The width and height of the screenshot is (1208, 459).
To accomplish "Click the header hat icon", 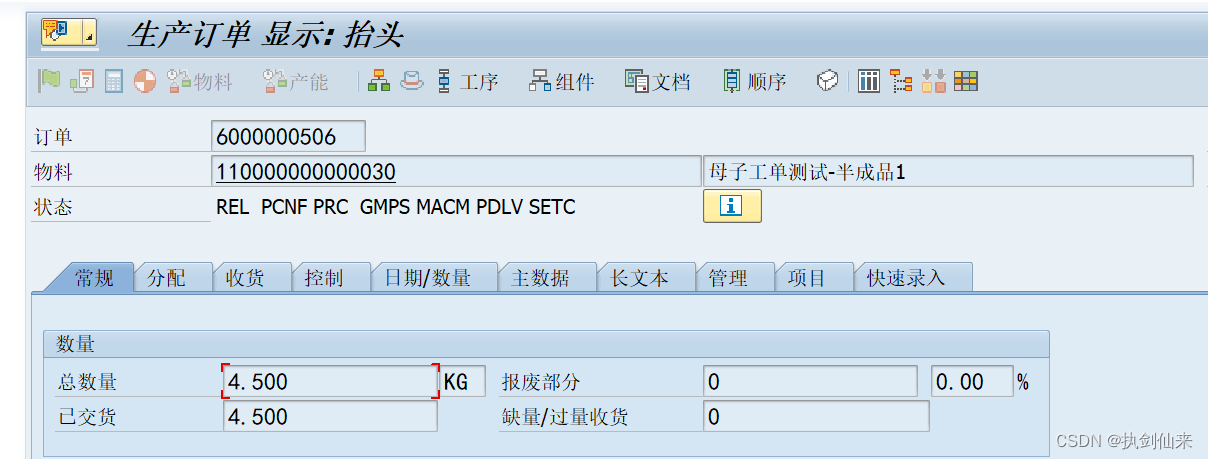I will 411,81.
